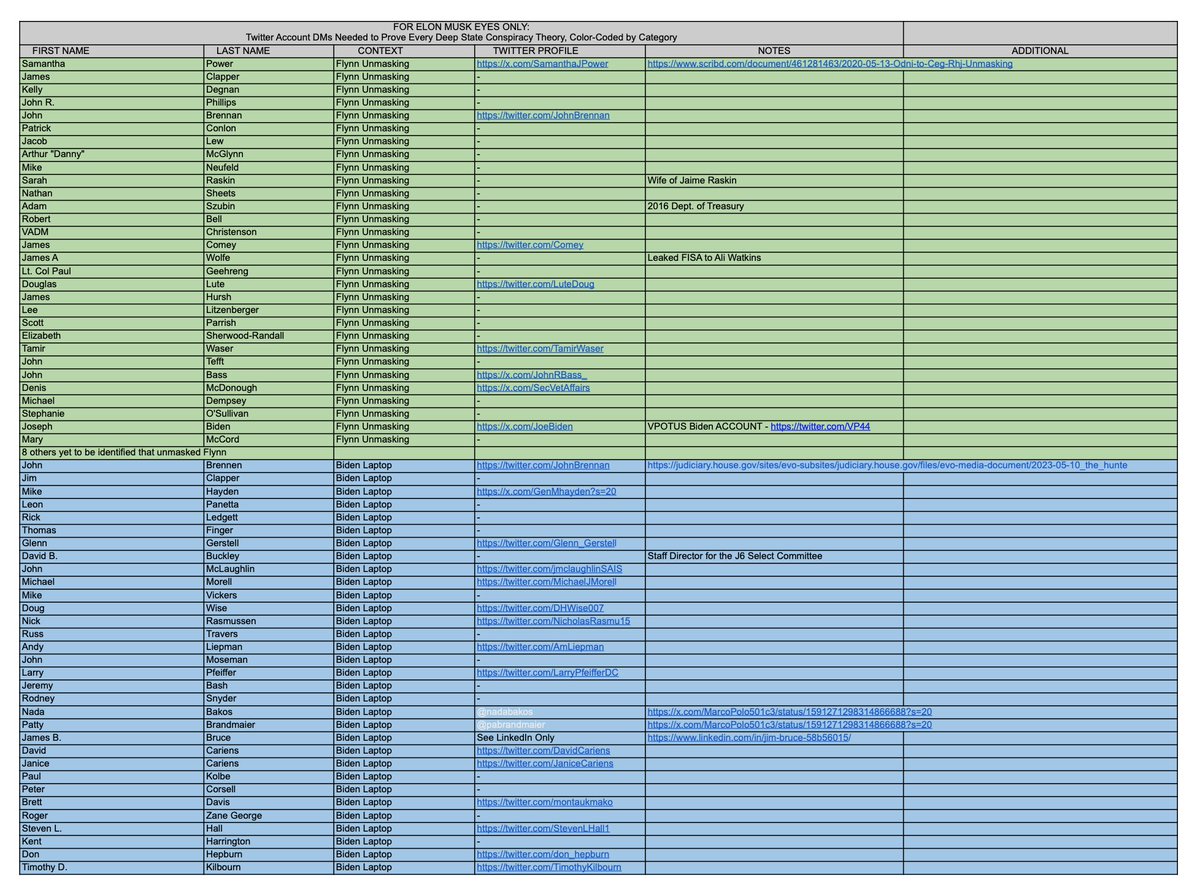Screen dimensions: 1200x885
Task: Open Samantha Power's x.com profile link
Action: coord(542,63)
